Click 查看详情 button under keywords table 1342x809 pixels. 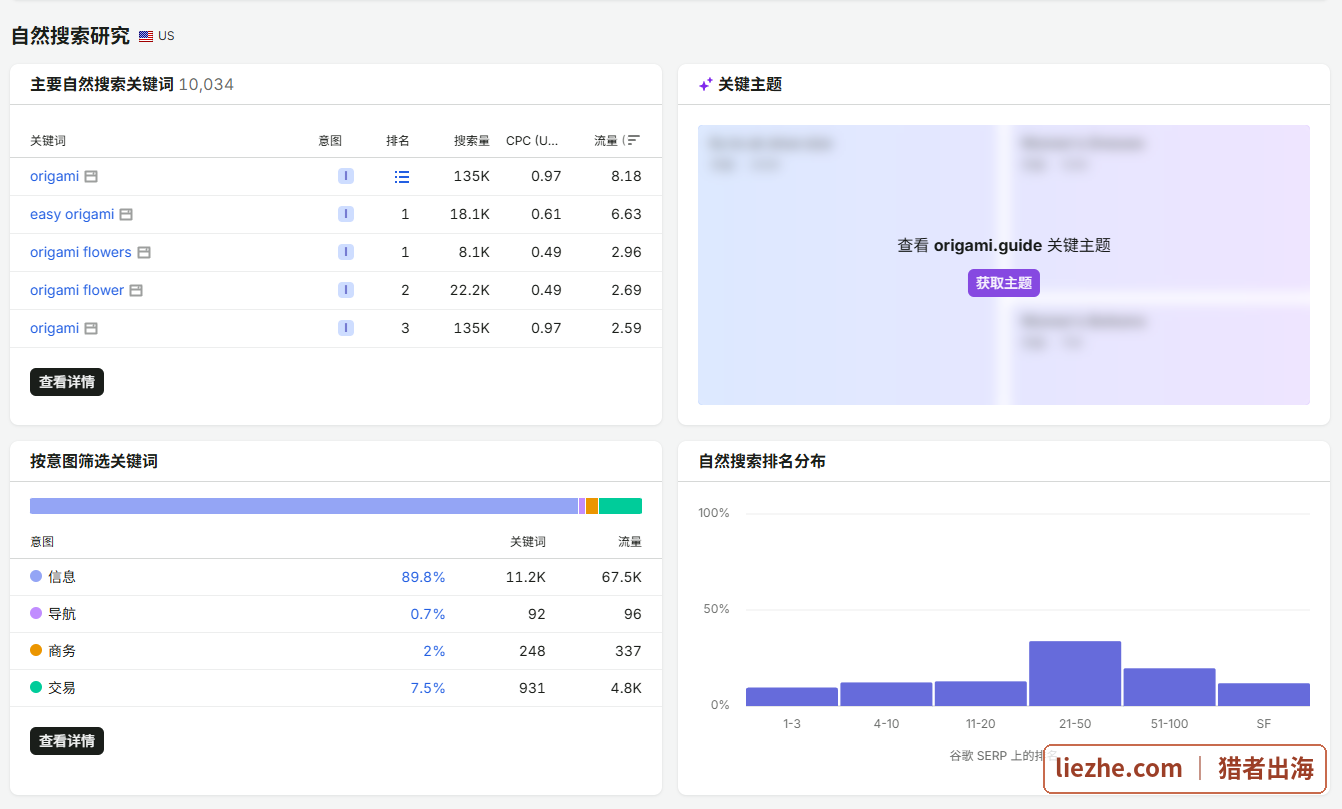(x=67, y=382)
